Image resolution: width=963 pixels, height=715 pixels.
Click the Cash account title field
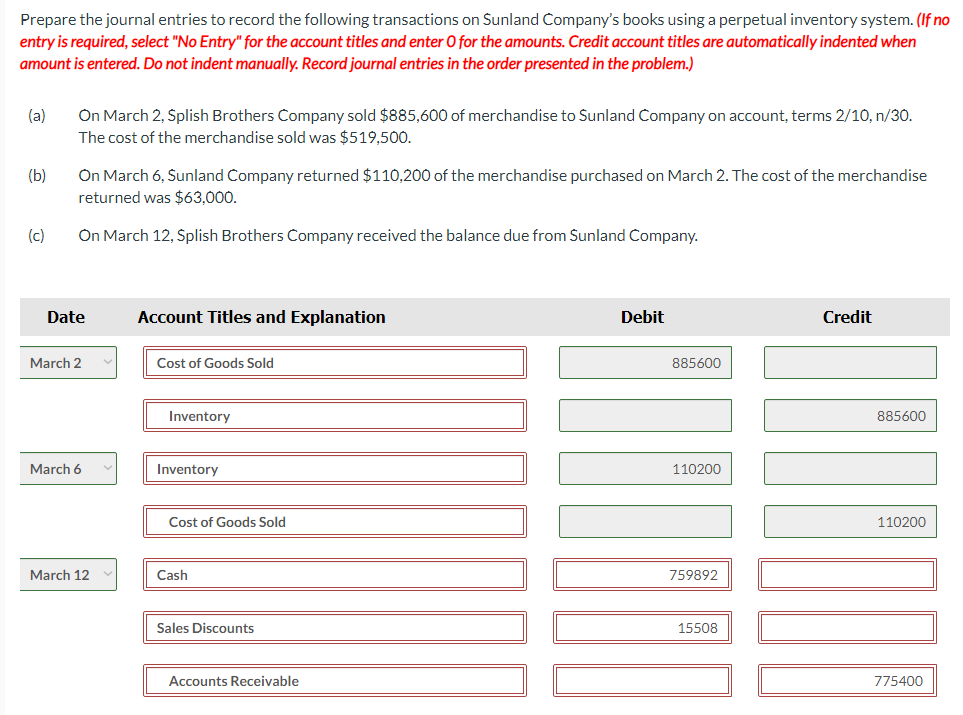point(335,574)
